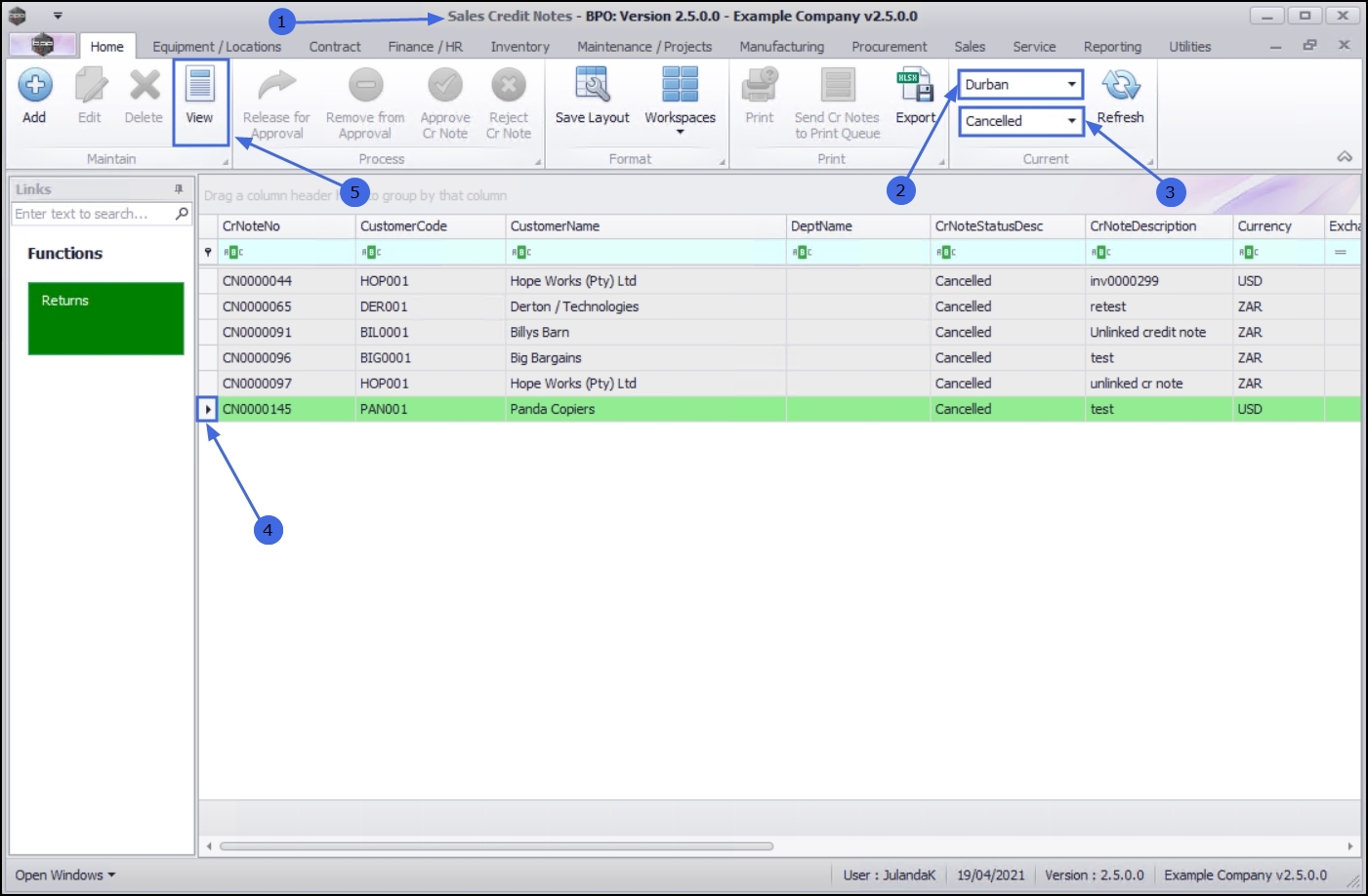Click the CustomerName filter row cell
This screenshot has width=1368, height=896.
[646, 252]
